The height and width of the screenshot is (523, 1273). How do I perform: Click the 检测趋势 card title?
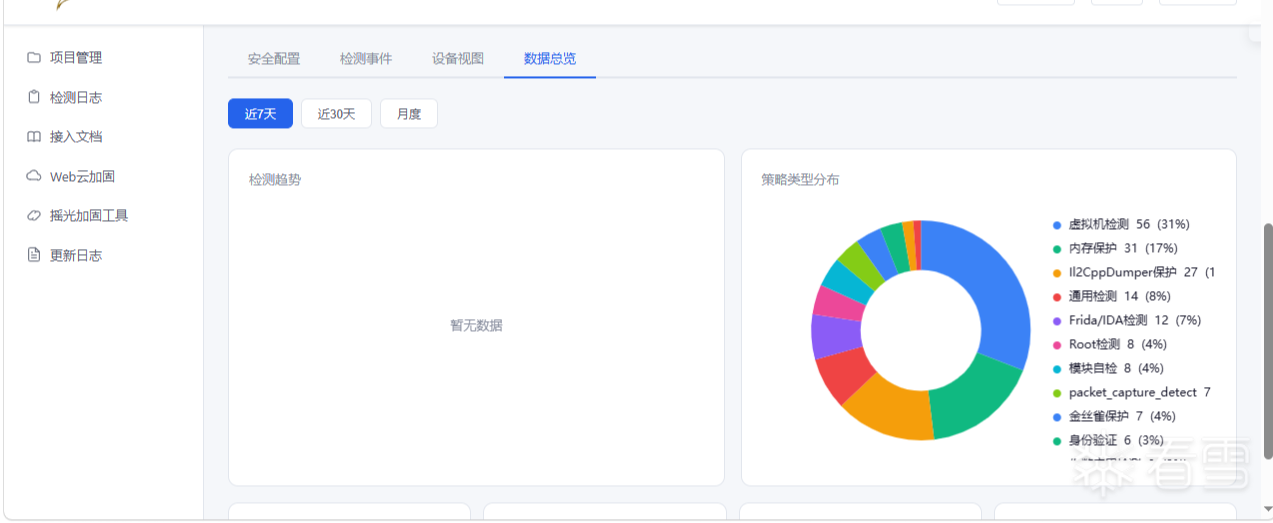click(275, 180)
